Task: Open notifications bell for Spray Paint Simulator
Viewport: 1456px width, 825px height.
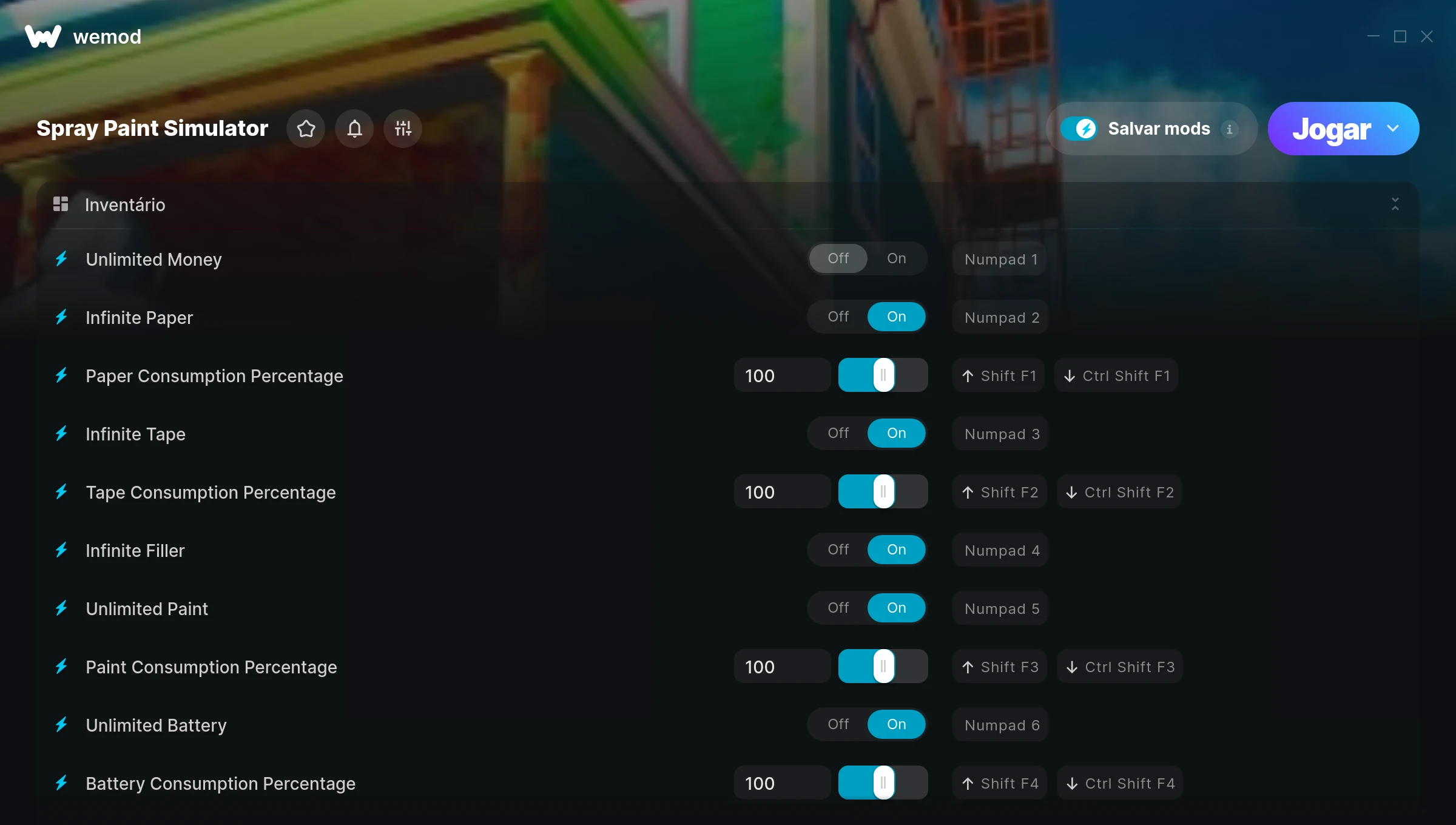Action: click(354, 129)
